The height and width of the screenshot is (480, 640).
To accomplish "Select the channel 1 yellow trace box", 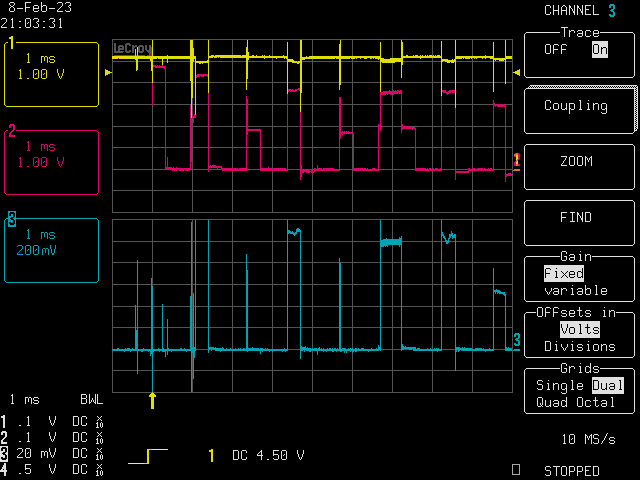I will pos(52,74).
